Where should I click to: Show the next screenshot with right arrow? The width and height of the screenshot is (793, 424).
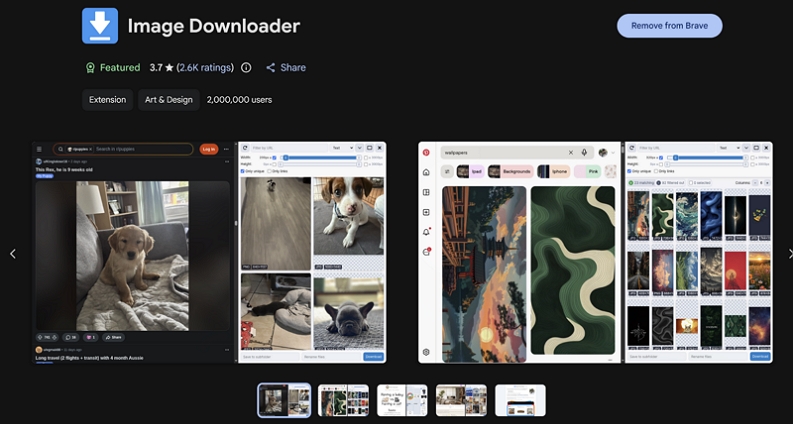pos(789,253)
